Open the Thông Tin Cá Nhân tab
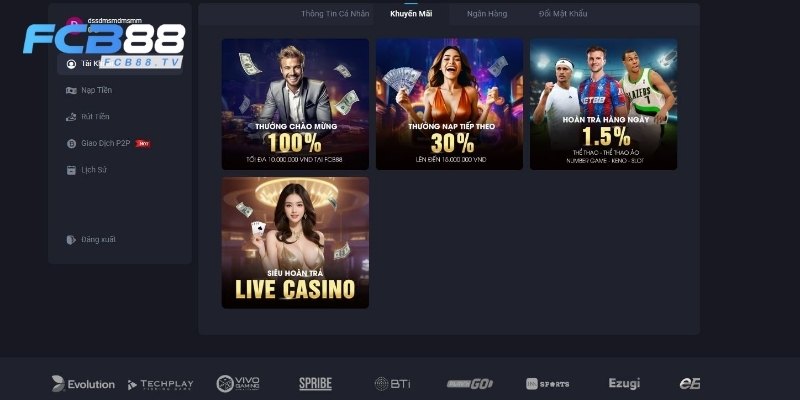This screenshot has height=400, width=800. click(335, 14)
